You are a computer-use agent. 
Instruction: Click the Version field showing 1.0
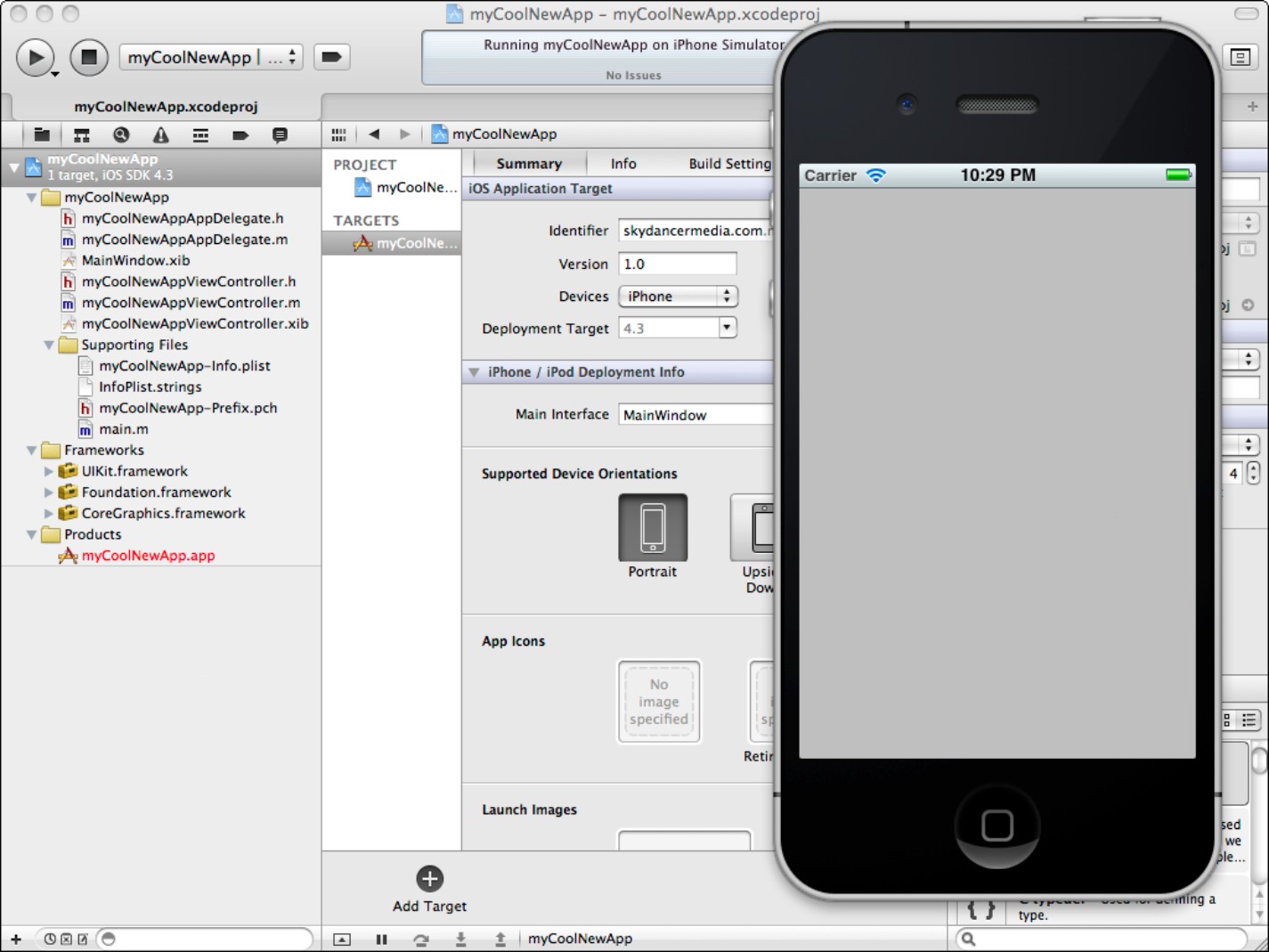click(x=678, y=264)
